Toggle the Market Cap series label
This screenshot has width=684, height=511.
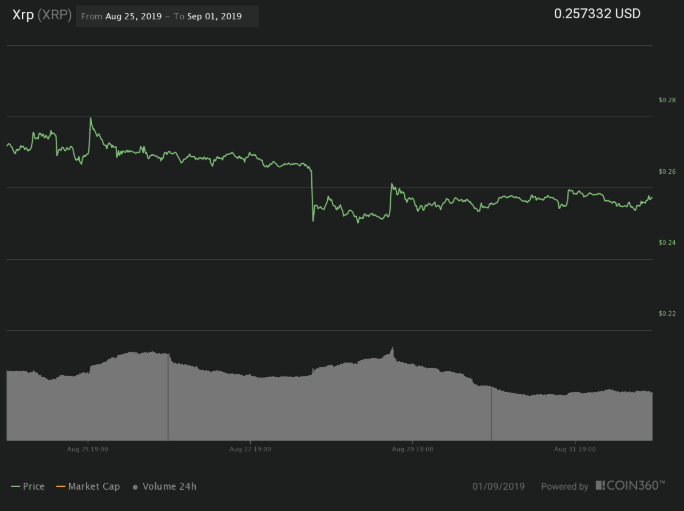[x=94, y=487]
